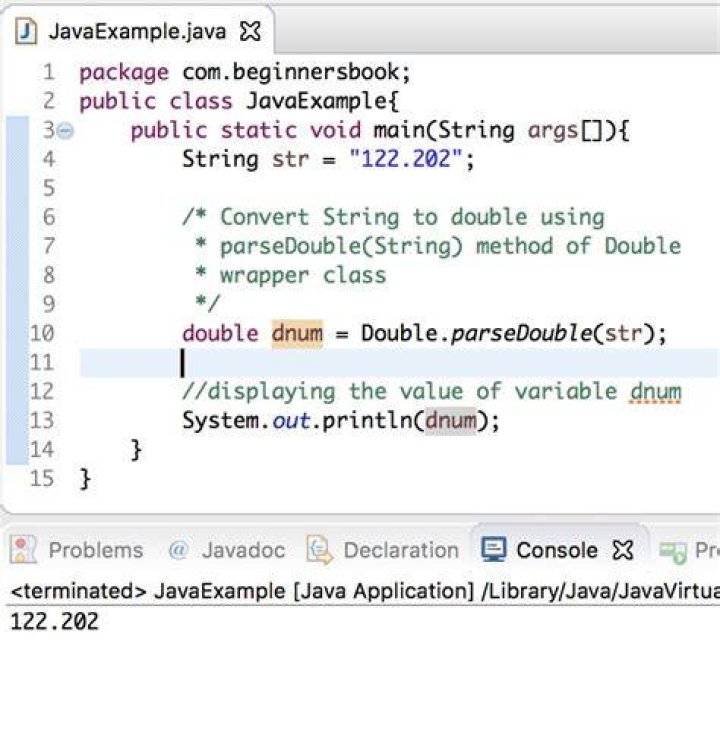Click the Java file icon on editor tab

click(x=26, y=31)
